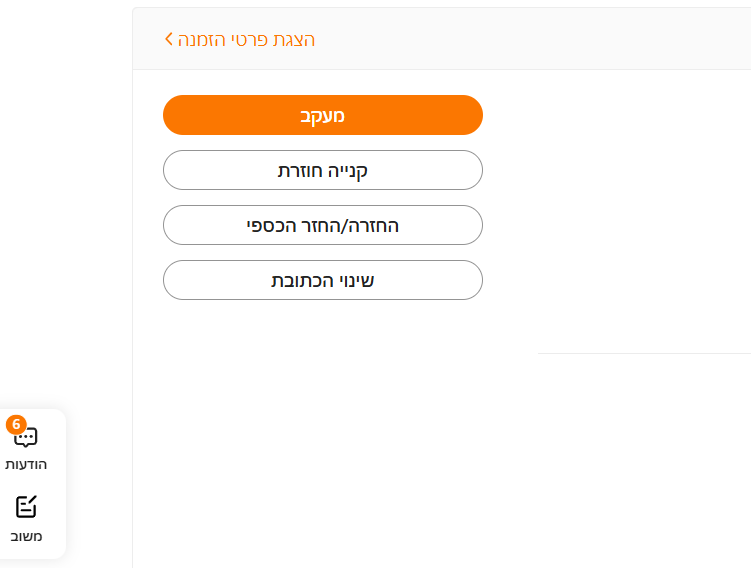Click the משוב text label
Viewport: 751px width, 568px height.
(x=26, y=536)
